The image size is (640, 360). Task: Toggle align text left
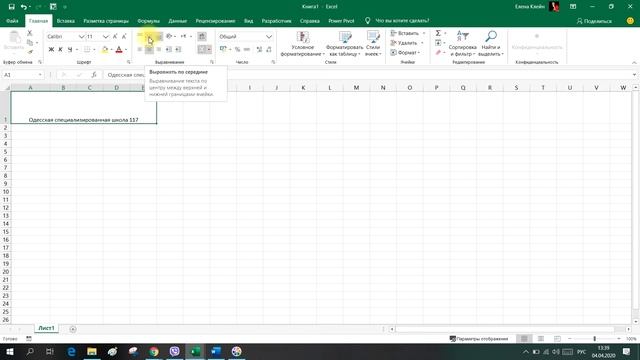pos(140,49)
